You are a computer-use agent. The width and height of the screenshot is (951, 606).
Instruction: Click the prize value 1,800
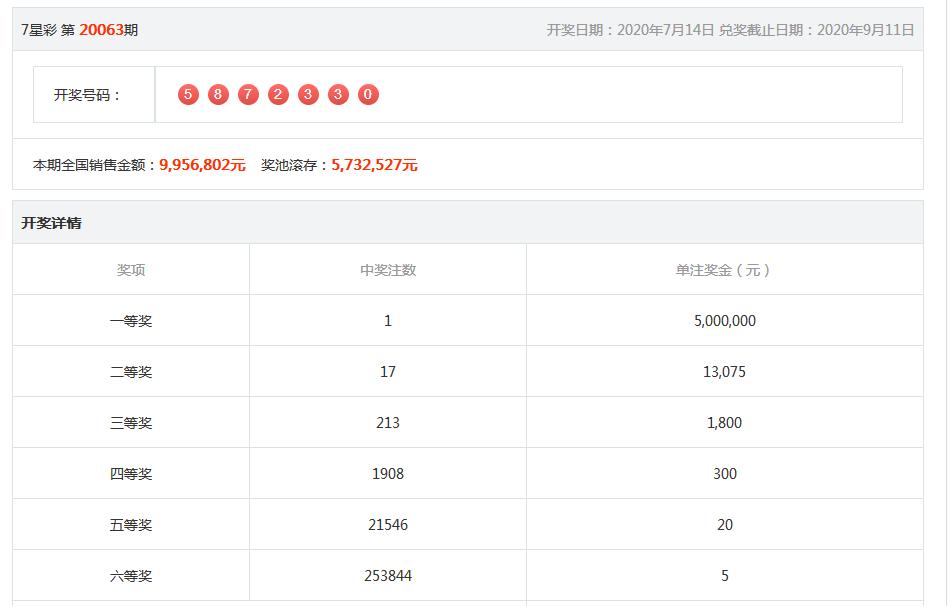point(725,423)
